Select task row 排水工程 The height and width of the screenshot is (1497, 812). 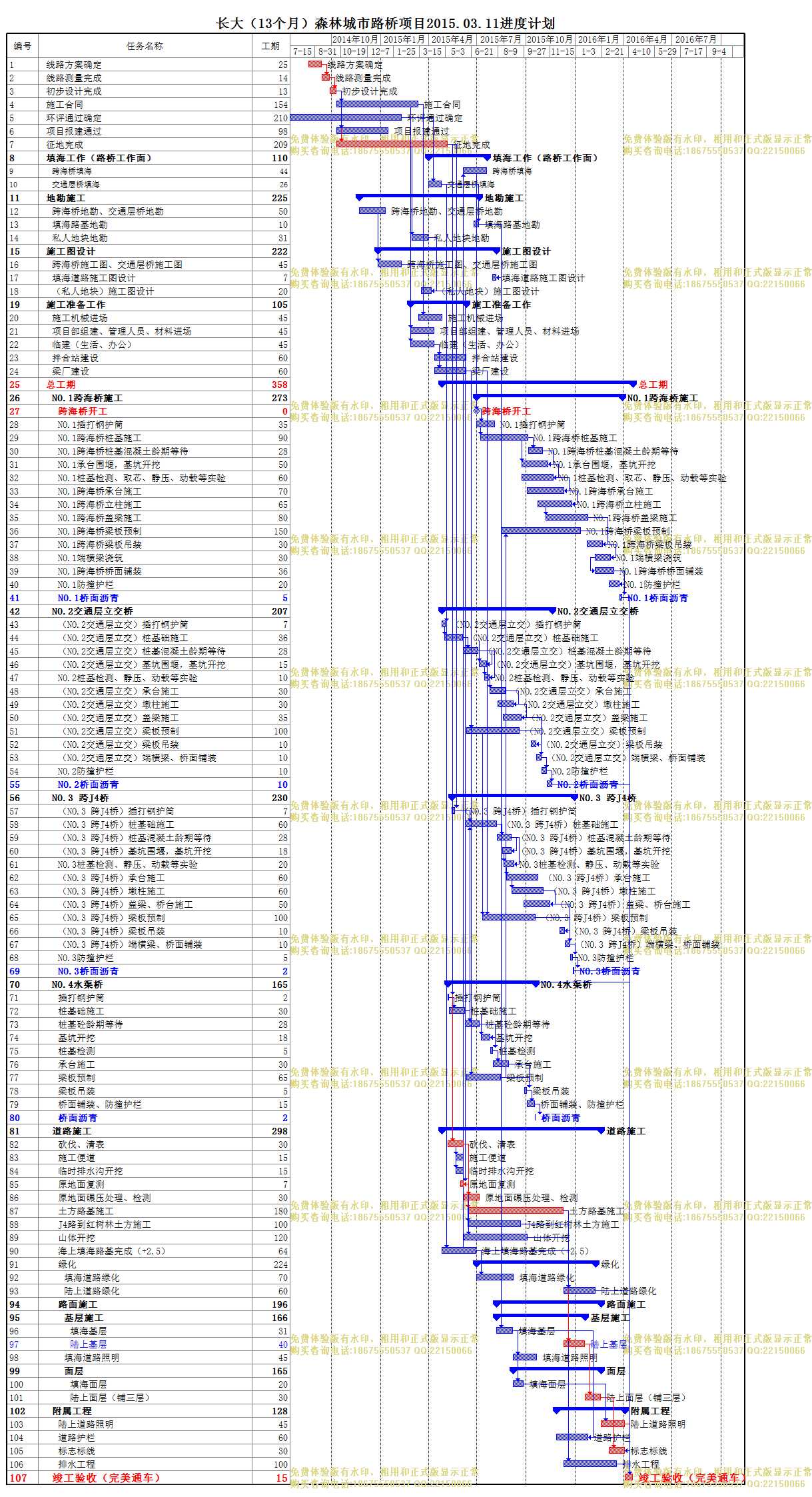pyautogui.click(x=148, y=1464)
